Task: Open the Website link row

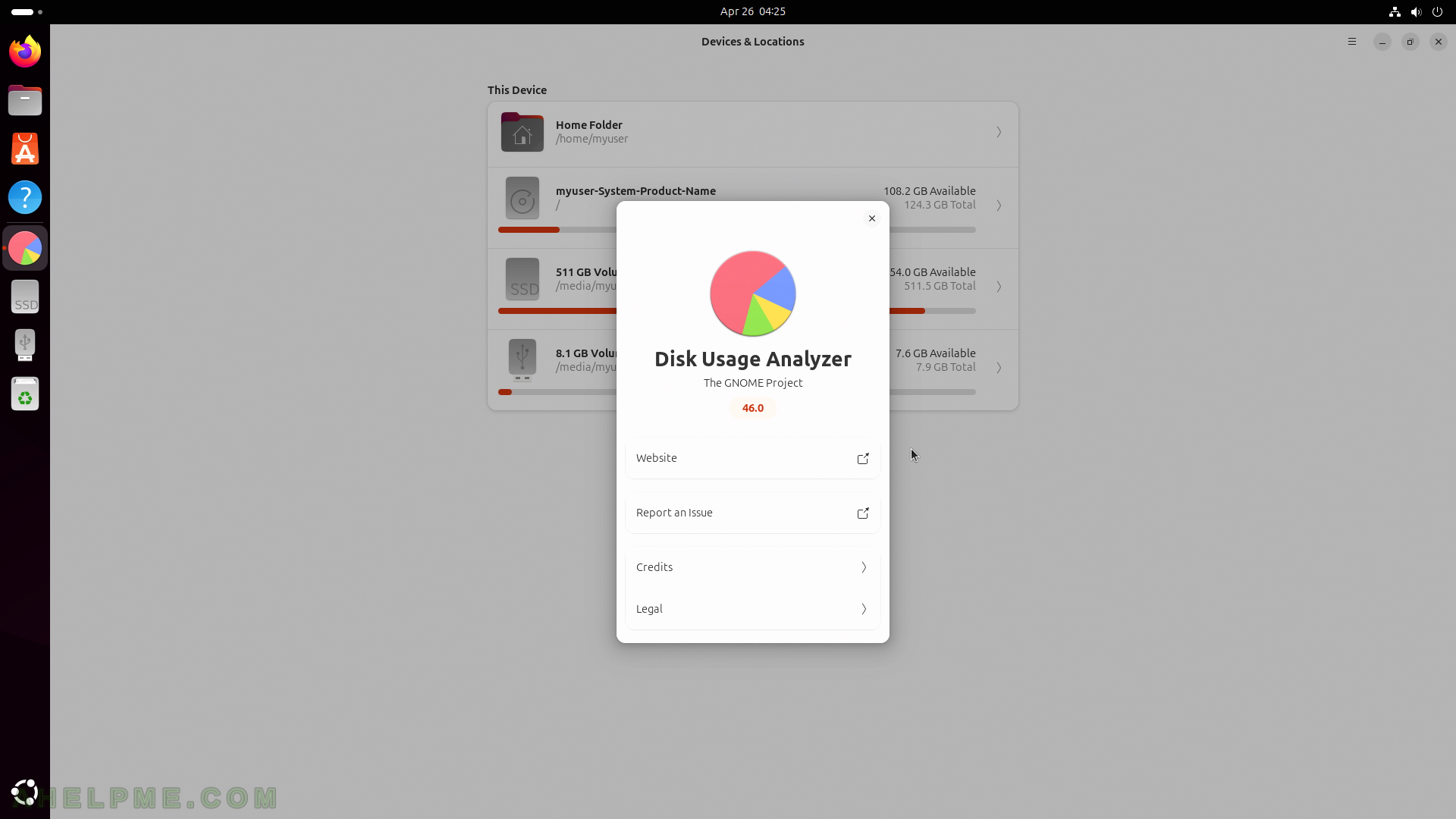Action: coord(752,458)
